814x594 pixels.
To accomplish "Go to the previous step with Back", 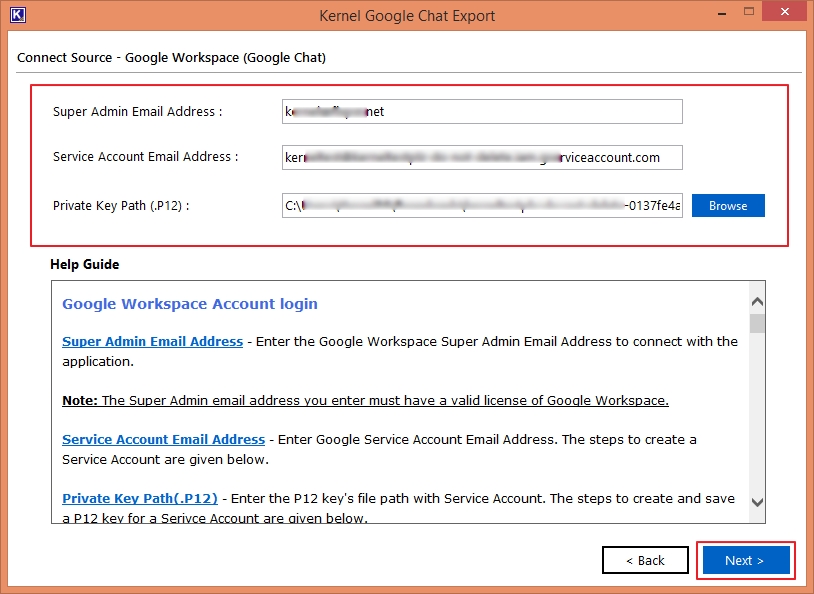I will point(645,560).
